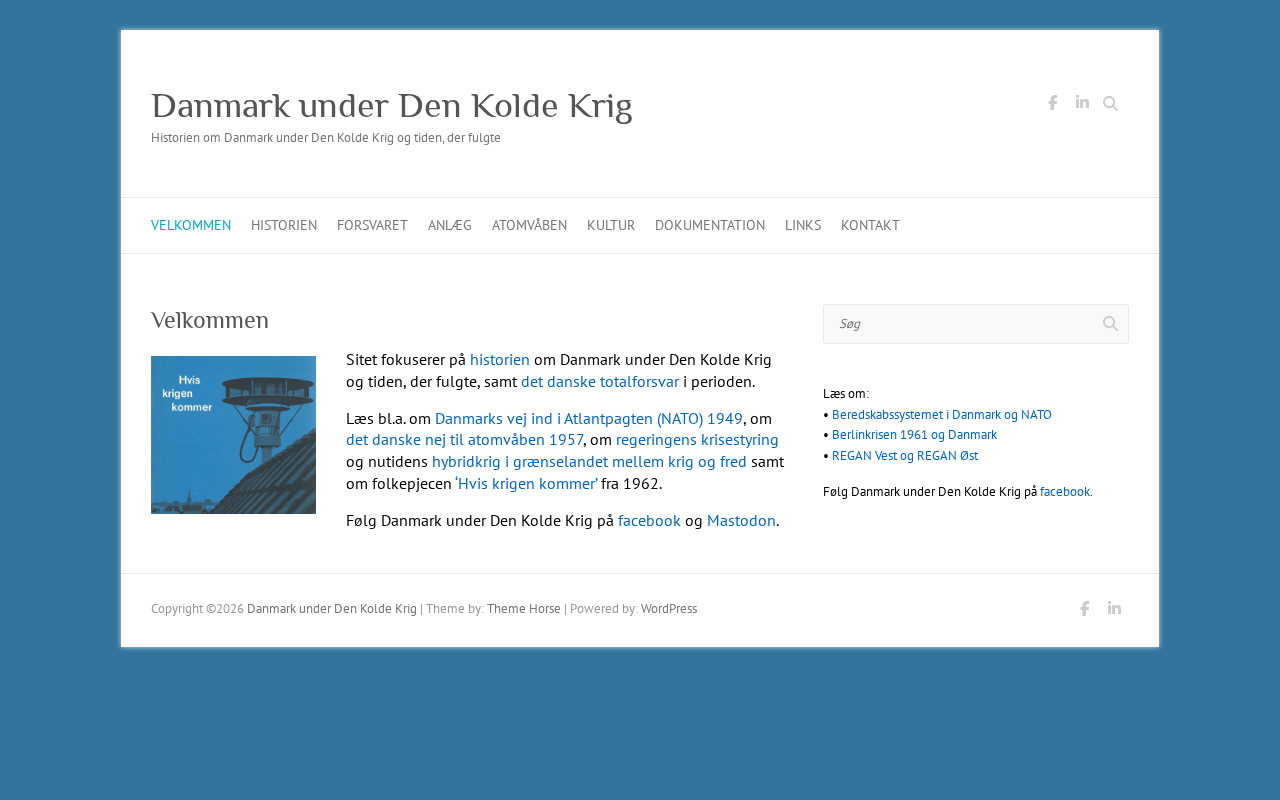Open the 'Hvis krigen kommer' cover image
The image size is (1280, 800).
tap(233, 435)
